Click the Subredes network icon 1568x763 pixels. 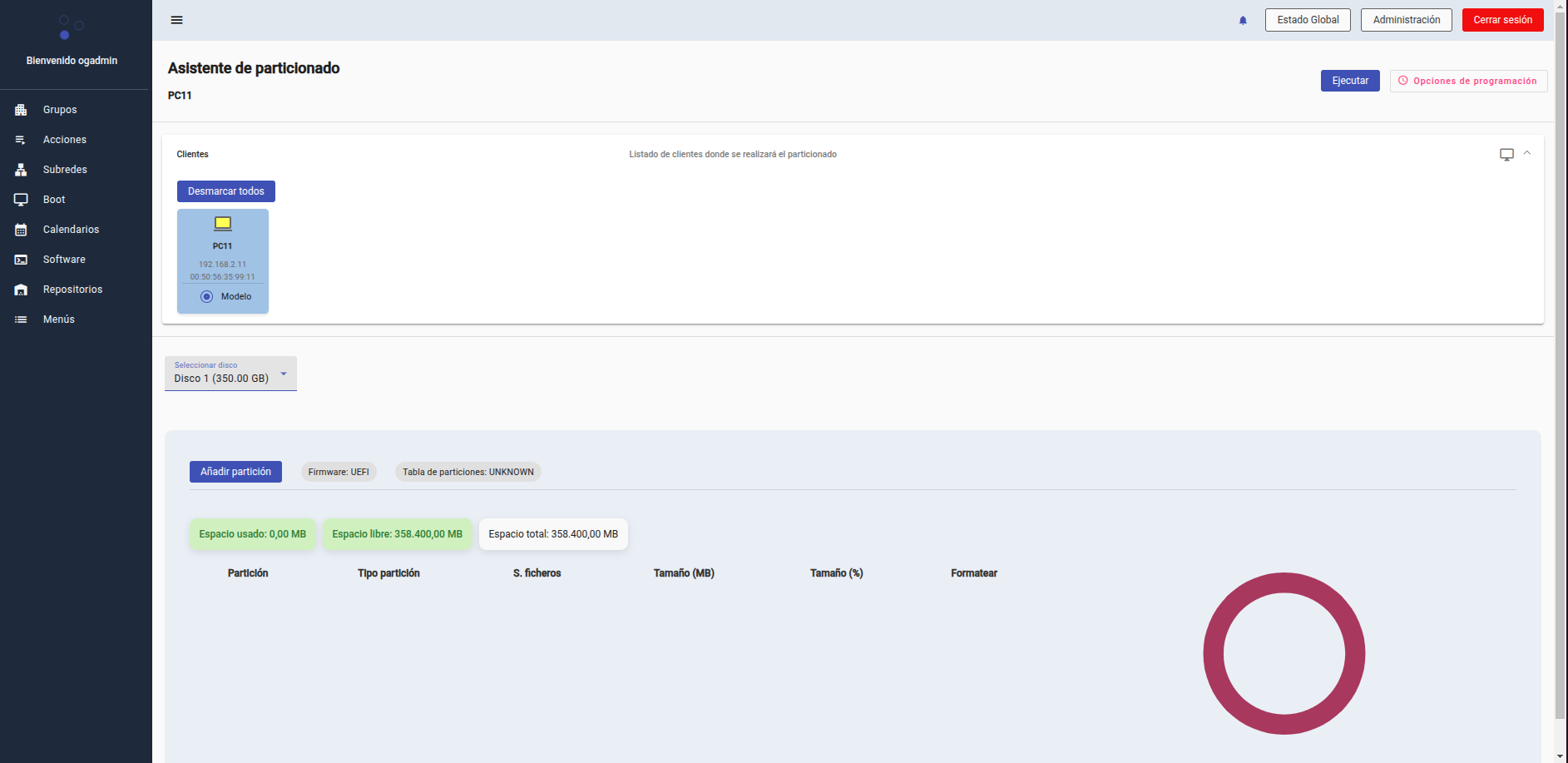21,170
